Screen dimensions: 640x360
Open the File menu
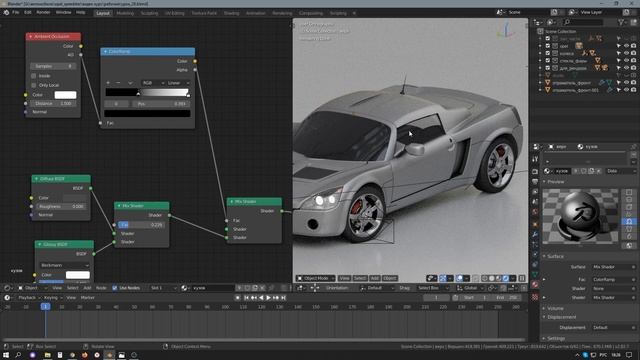pos(16,13)
